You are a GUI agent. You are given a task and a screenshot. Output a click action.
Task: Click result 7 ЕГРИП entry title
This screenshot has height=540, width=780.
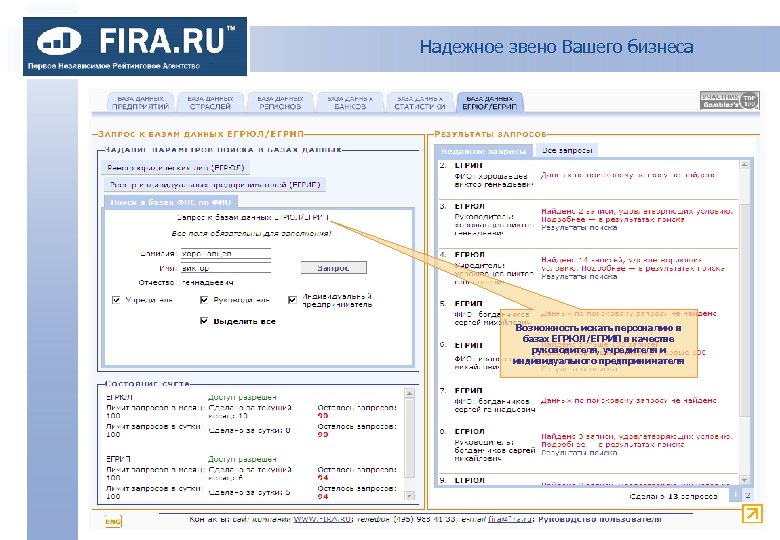pyautogui.click(x=468, y=390)
